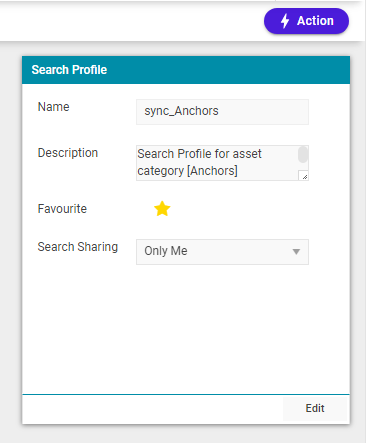Click 'Search Profile for asset' description line
The image size is (366, 443).
coord(199,154)
